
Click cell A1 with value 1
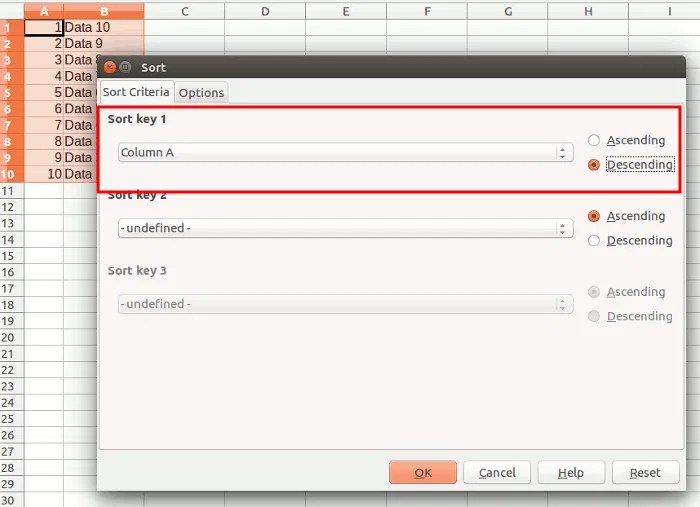tap(44, 28)
